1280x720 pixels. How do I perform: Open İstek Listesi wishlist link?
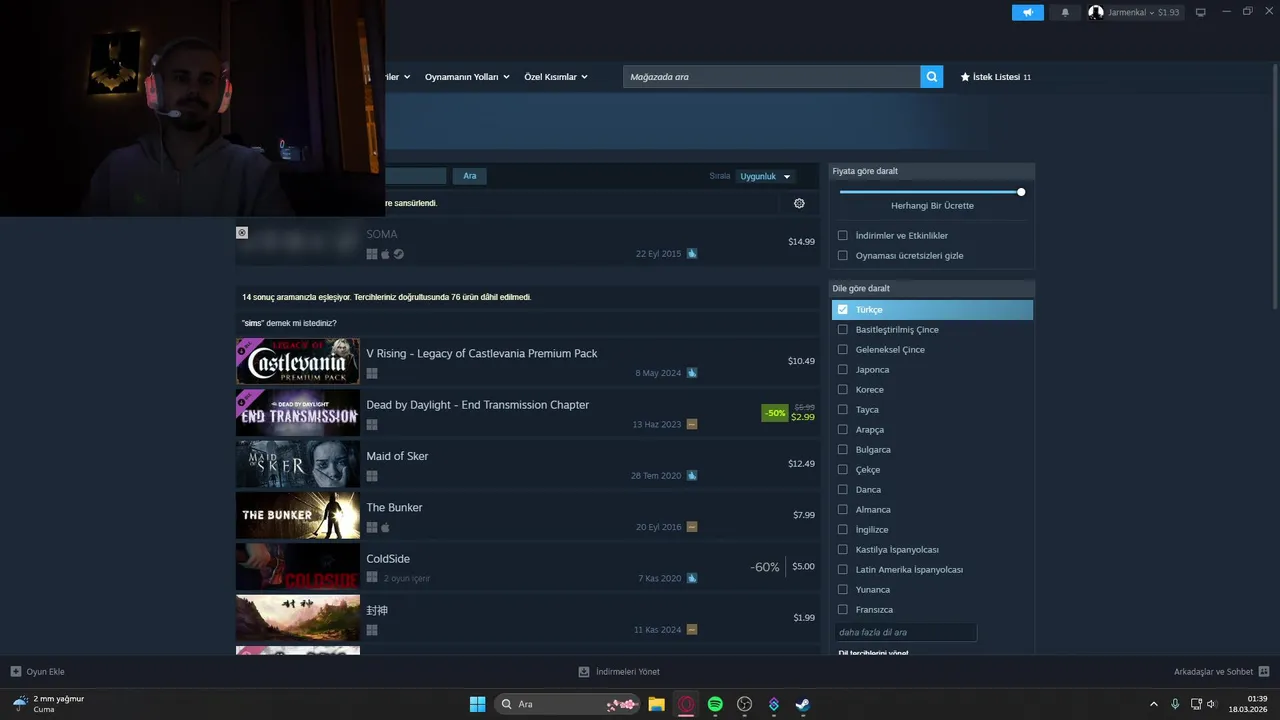tap(996, 77)
